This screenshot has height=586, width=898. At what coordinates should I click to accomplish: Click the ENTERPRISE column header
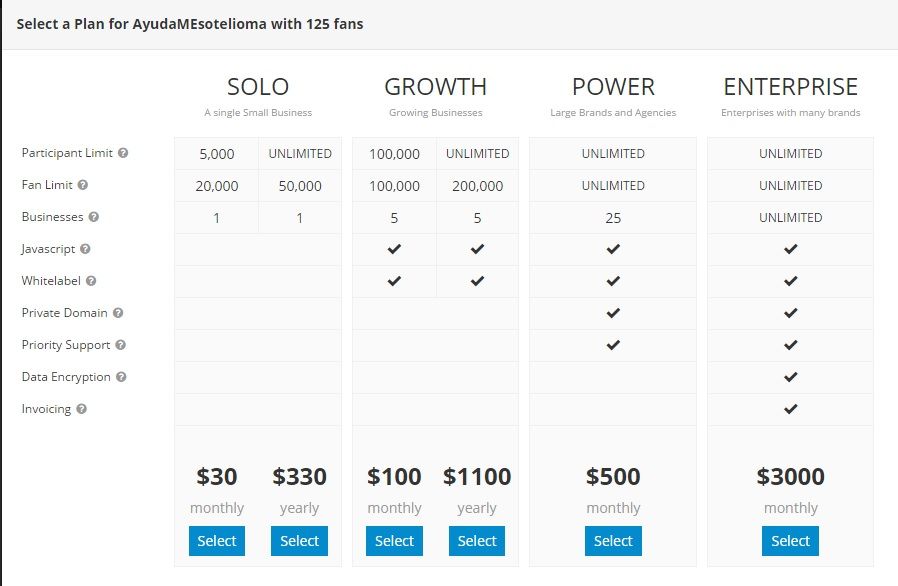point(790,87)
